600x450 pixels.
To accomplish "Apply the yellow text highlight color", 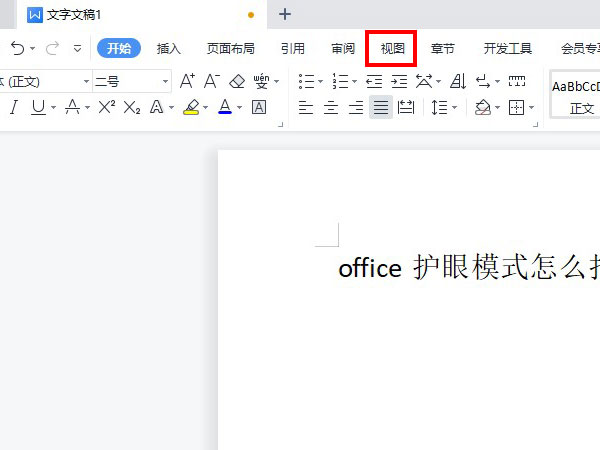I will coord(191,108).
